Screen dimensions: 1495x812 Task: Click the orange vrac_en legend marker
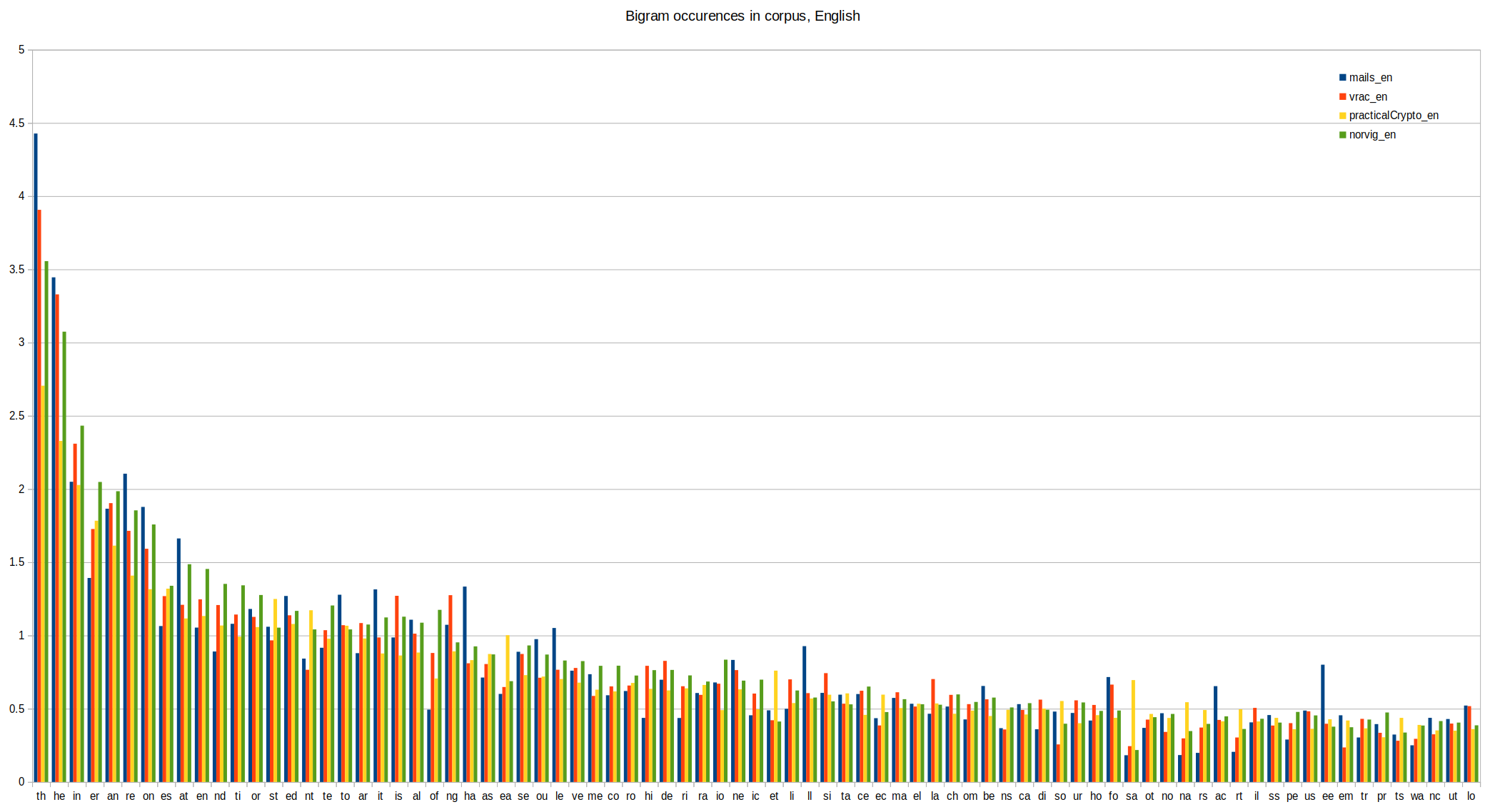[x=1343, y=98]
